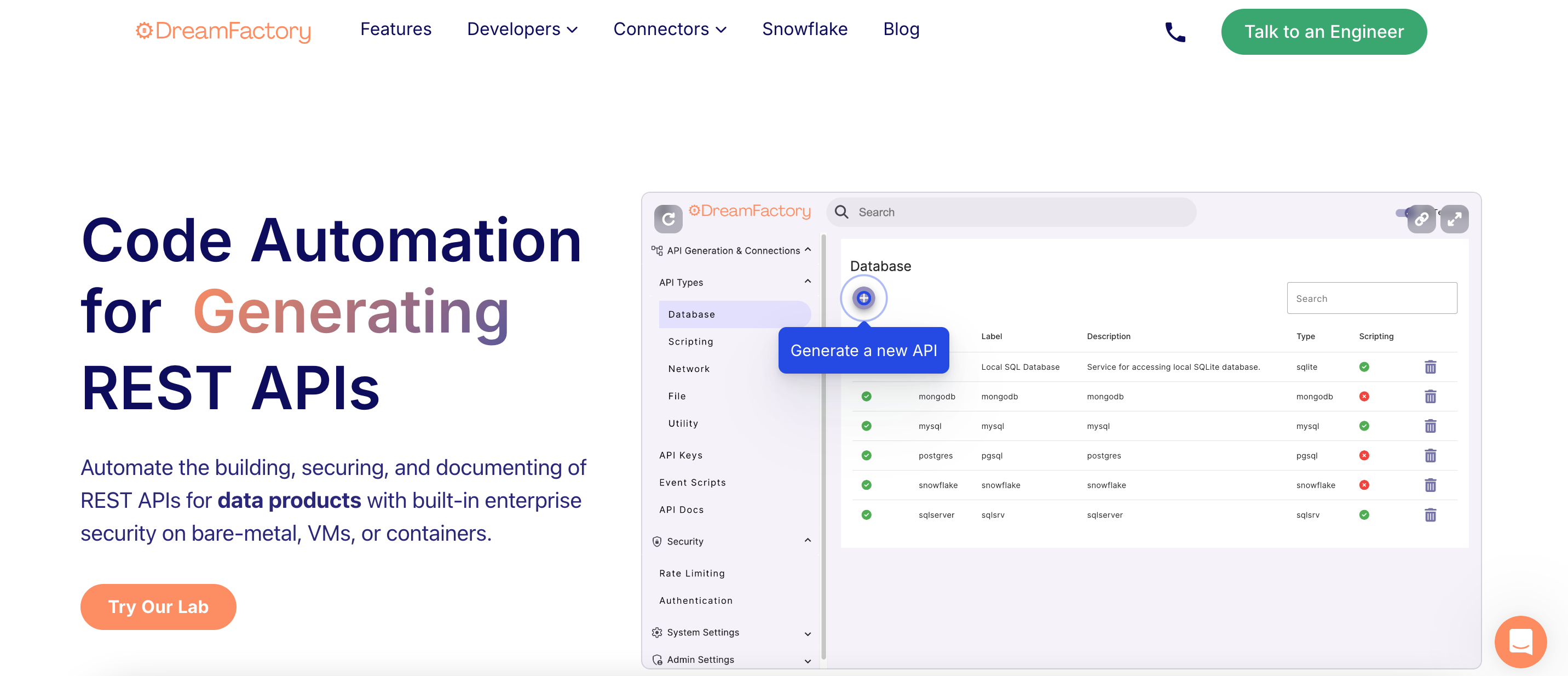The height and width of the screenshot is (676, 1568).
Task: Toggle scripting off indicator for mysql row
Action: pyautogui.click(x=1365, y=426)
